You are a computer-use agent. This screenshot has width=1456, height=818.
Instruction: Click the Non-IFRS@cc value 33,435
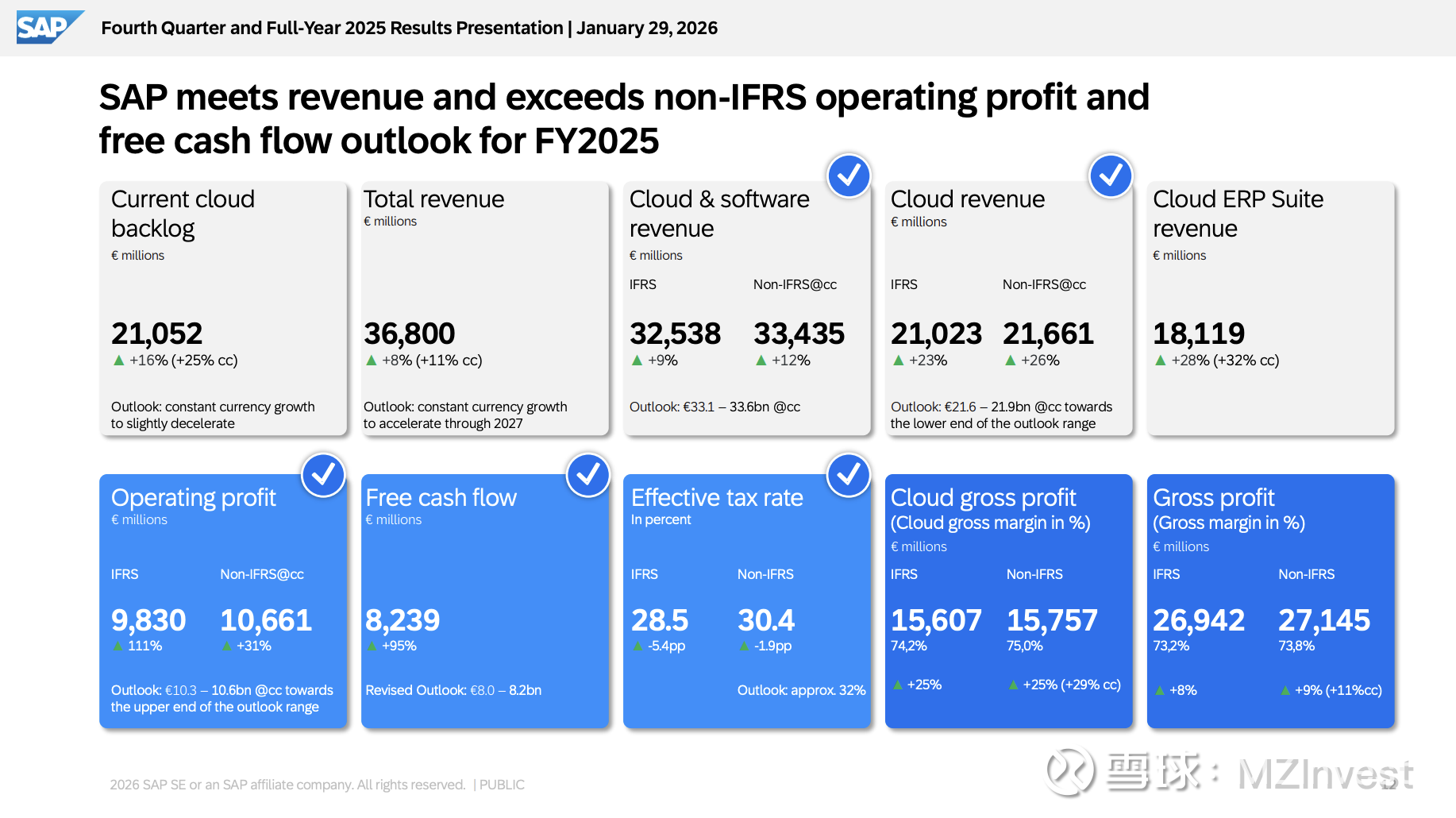[799, 334]
